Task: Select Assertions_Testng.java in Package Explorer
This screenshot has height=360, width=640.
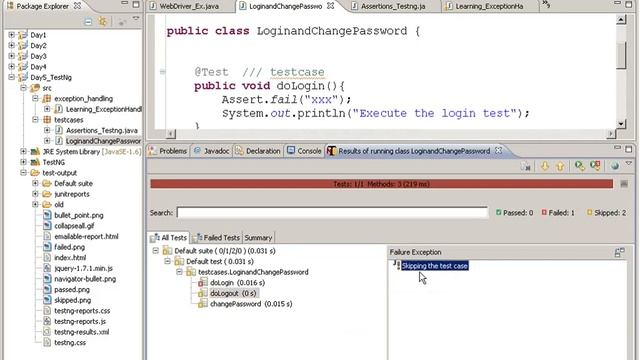Action: tap(101, 130)
